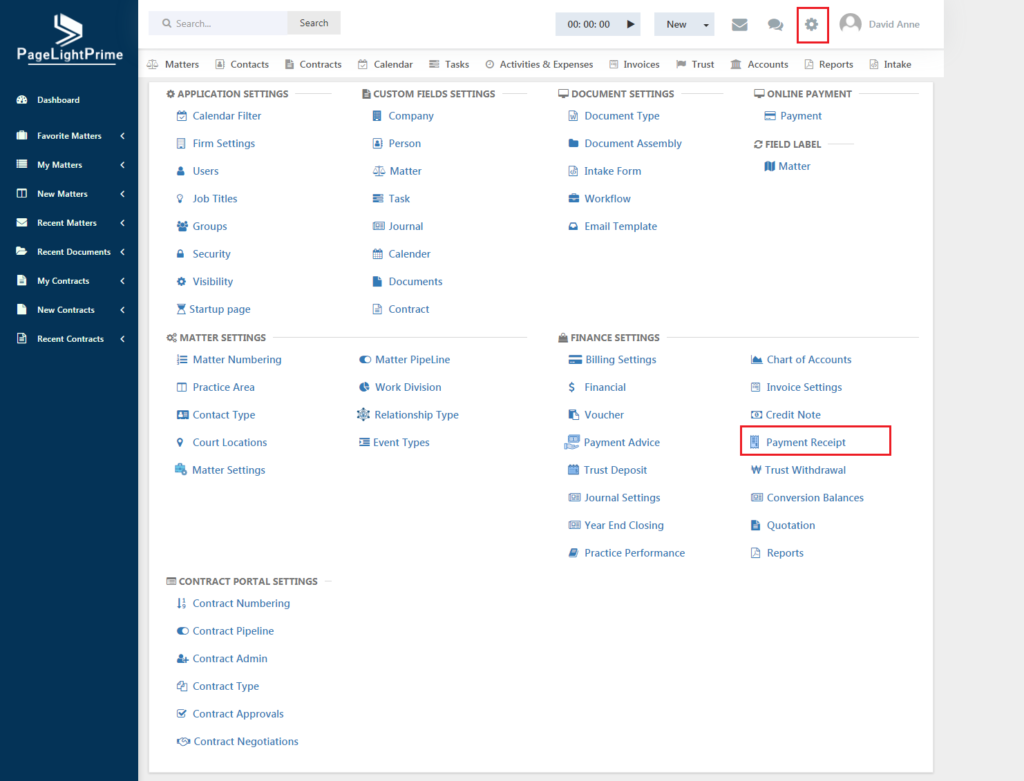Screen dimensions: 1024x781
Task: Open the Intake tab
Action: click(x=890, y=64)
